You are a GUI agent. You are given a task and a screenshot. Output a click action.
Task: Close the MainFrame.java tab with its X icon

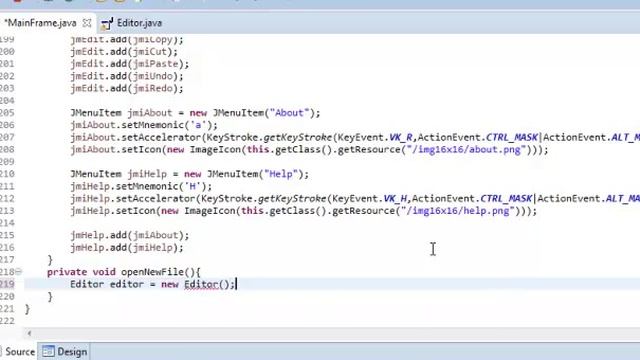click(x=87, y=23)
